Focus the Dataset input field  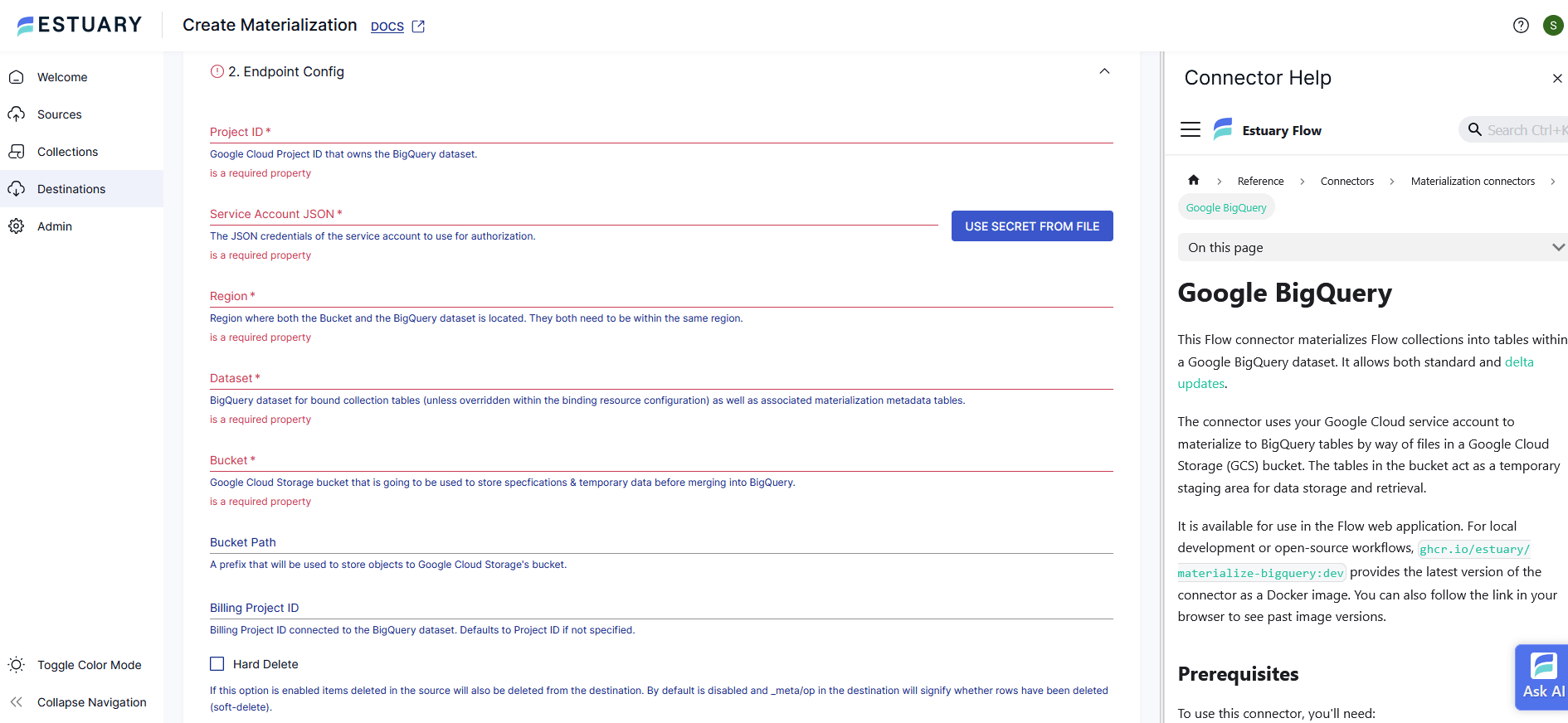click(661, 378)
